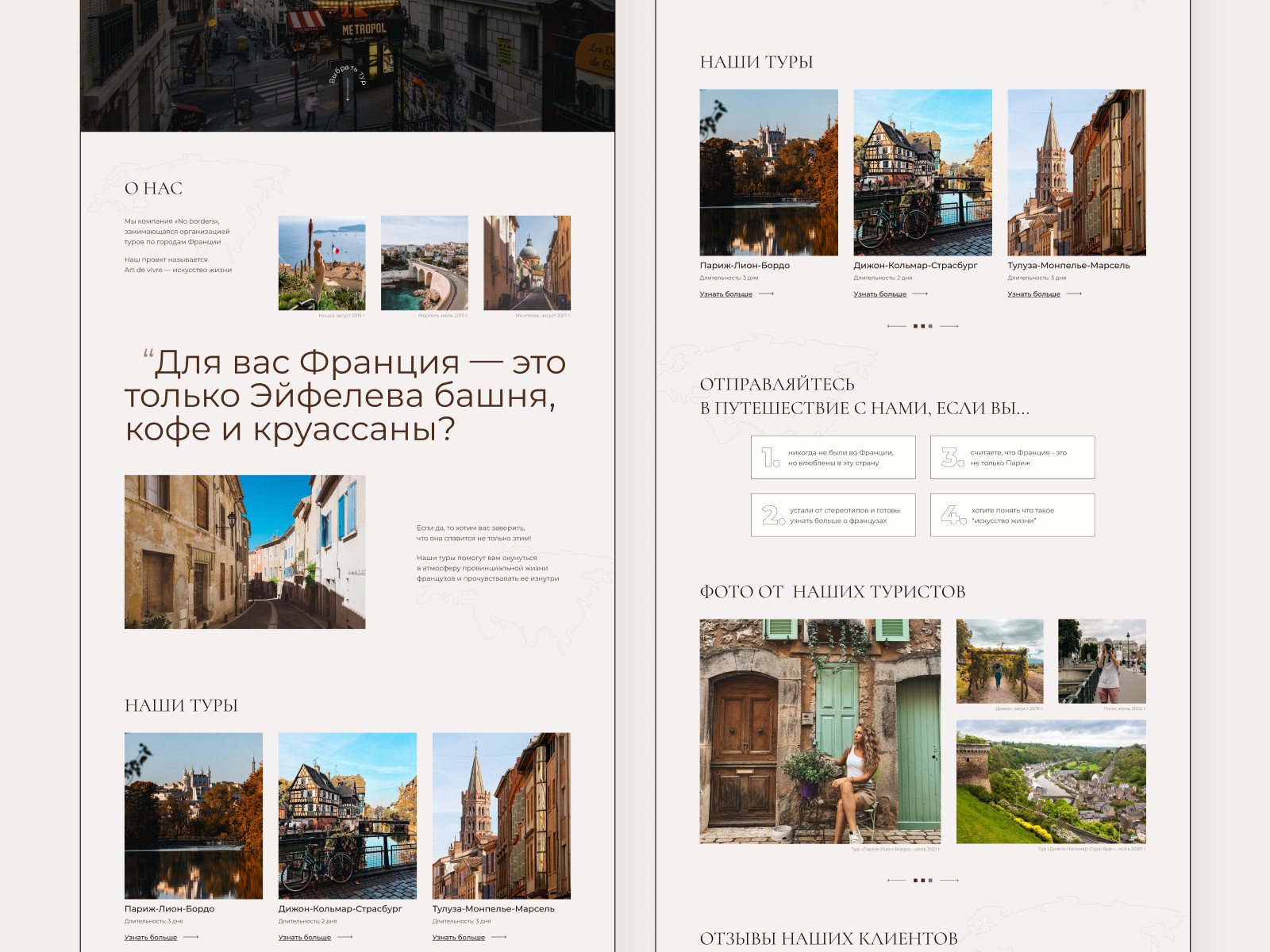
Task: Select the Montpellier street photo in О НАС
Action: [x=527, y=263]
